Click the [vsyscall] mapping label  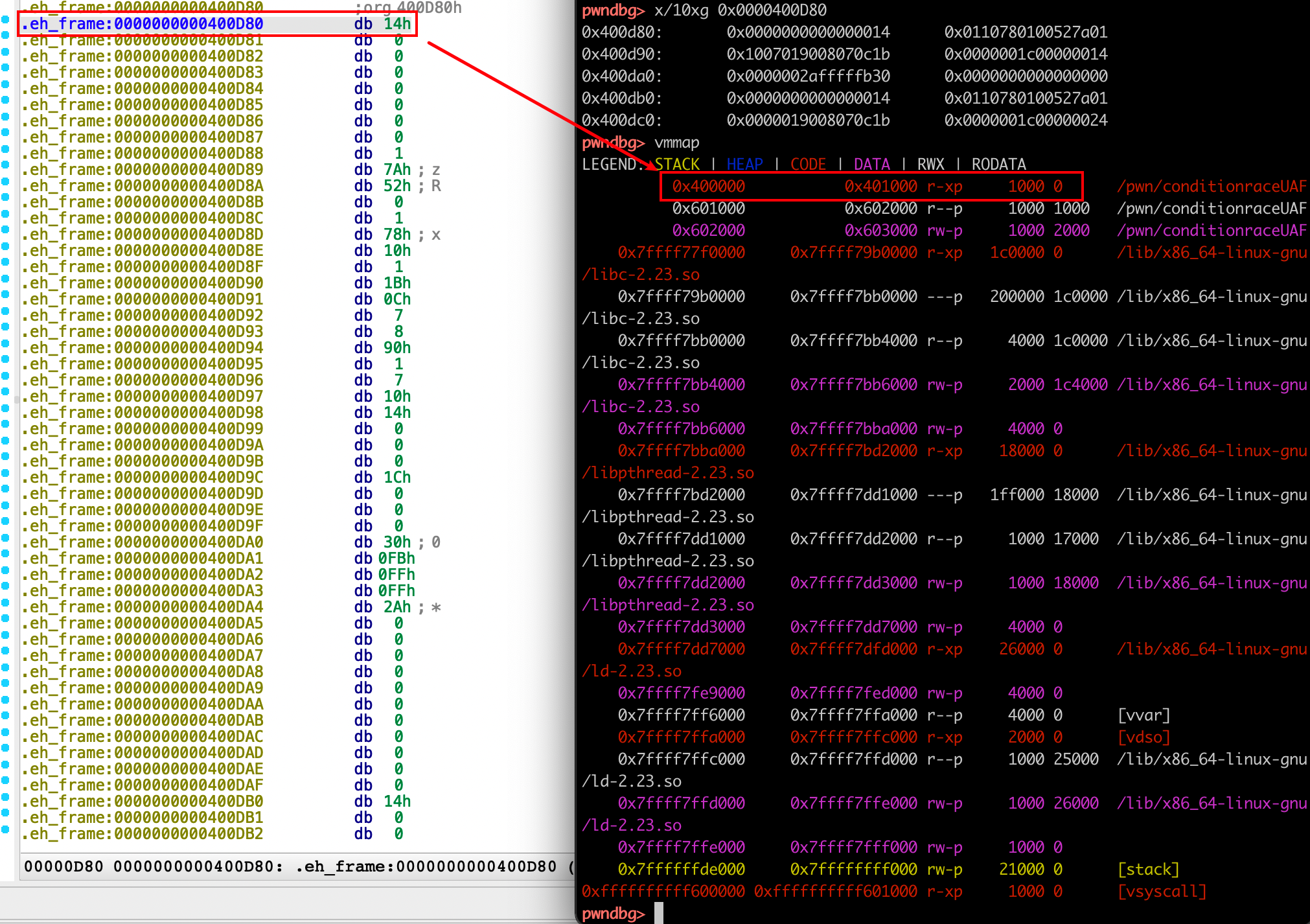click(1162, 892)
